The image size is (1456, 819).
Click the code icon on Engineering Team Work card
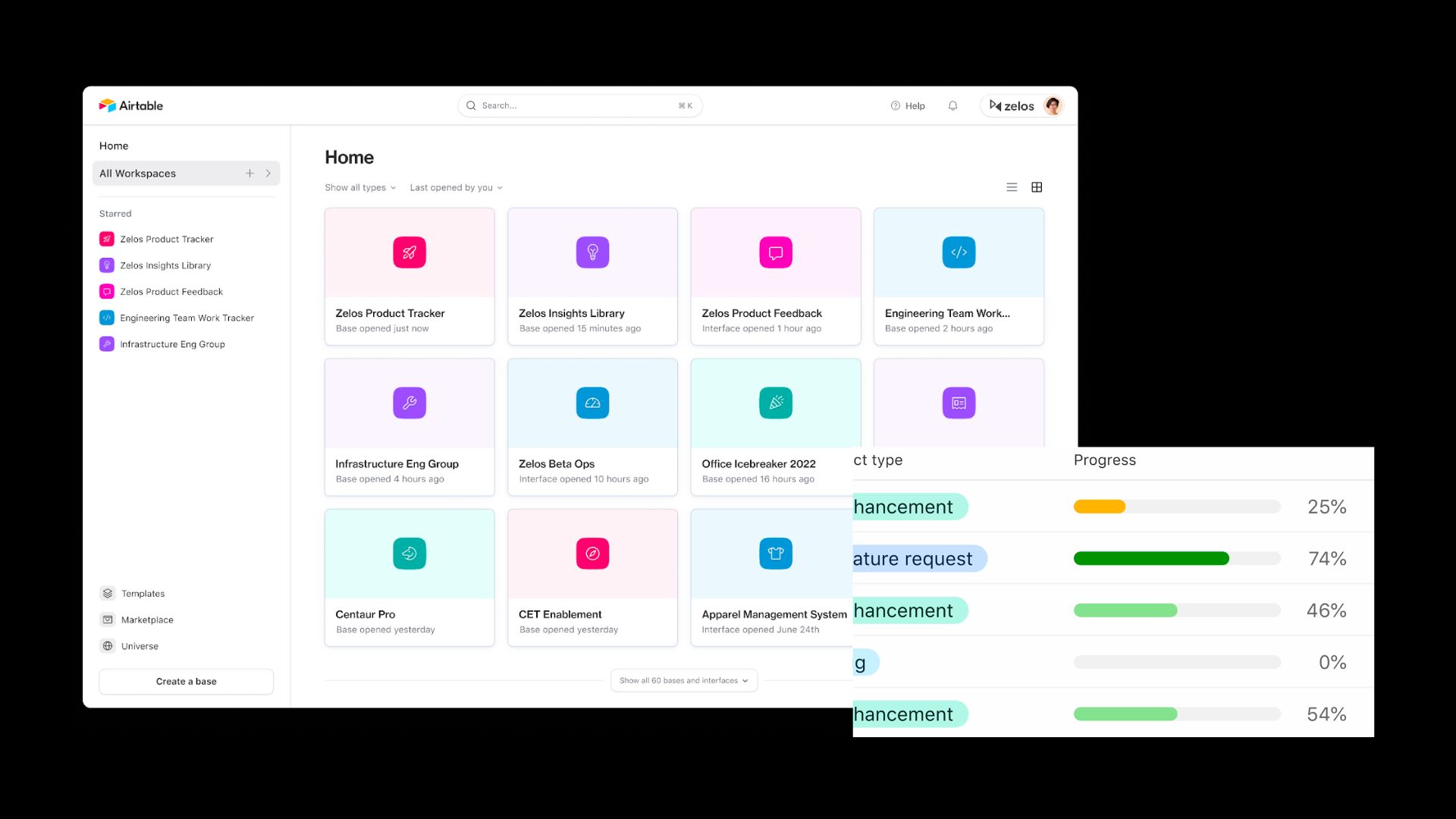coord(959,253)
